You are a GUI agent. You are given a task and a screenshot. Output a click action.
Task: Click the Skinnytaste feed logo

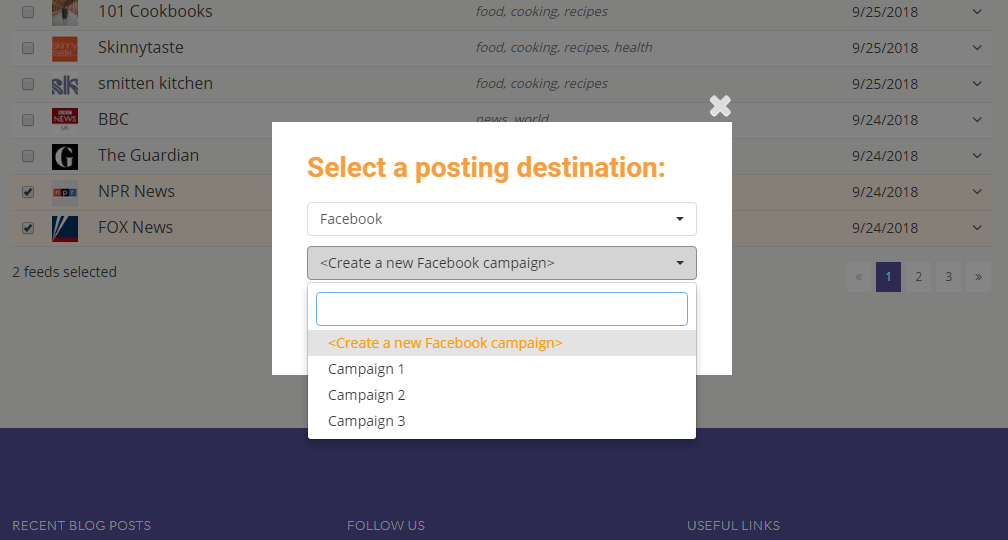[65, 48]
